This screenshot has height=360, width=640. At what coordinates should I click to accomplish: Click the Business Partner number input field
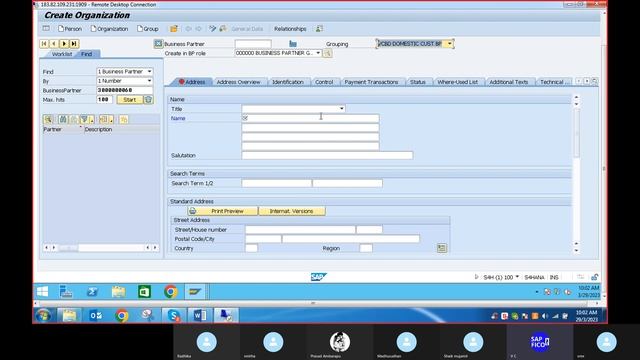pyautogui.click(x=253, y=44)
